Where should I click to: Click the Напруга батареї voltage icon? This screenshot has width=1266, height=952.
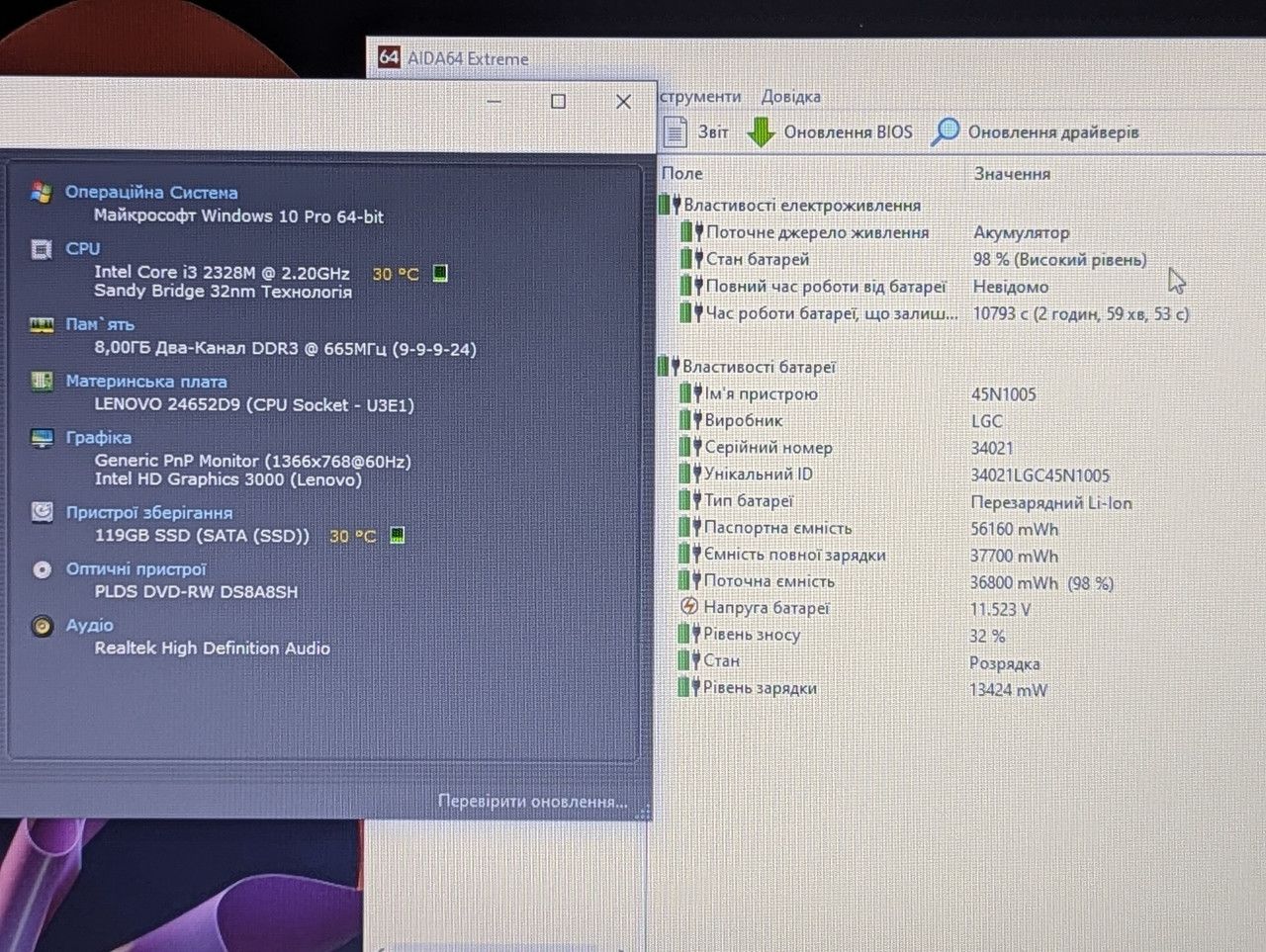coord(689,607)
